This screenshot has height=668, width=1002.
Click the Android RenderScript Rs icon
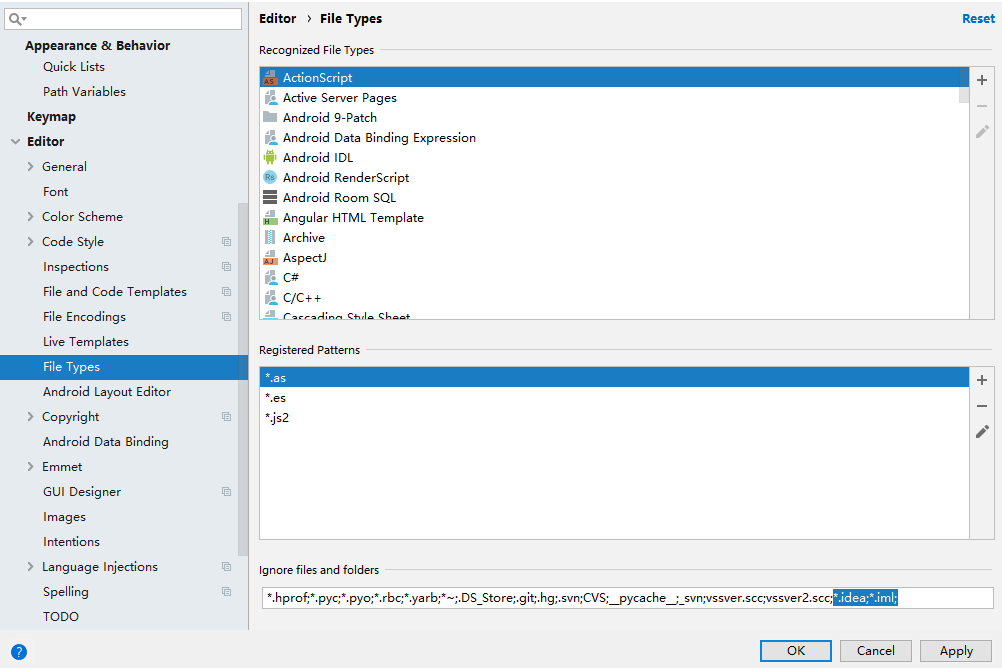click(270, 178)
